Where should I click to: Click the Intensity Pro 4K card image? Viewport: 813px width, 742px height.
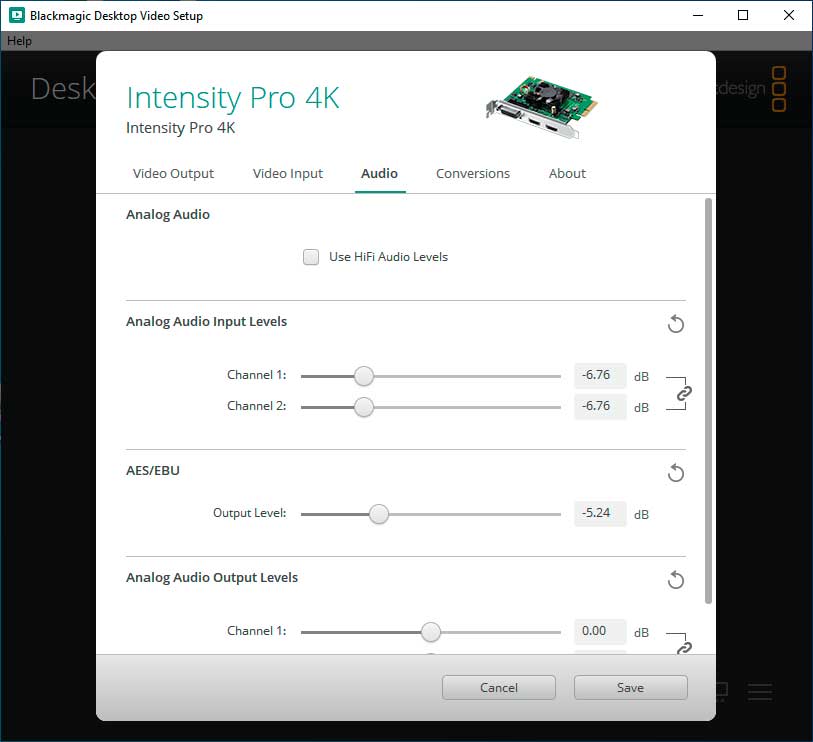(x=541, y=107)
